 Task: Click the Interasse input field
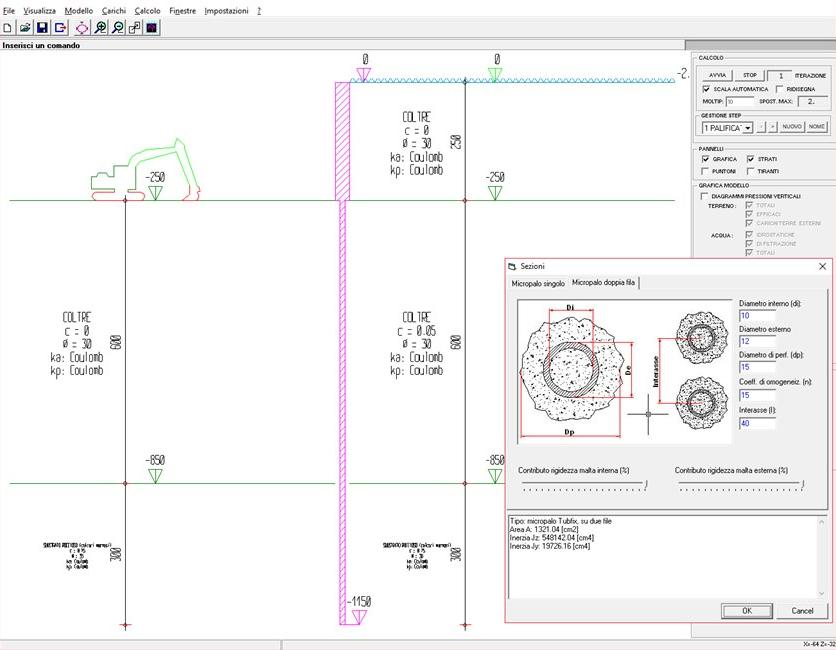coord(757,423)
